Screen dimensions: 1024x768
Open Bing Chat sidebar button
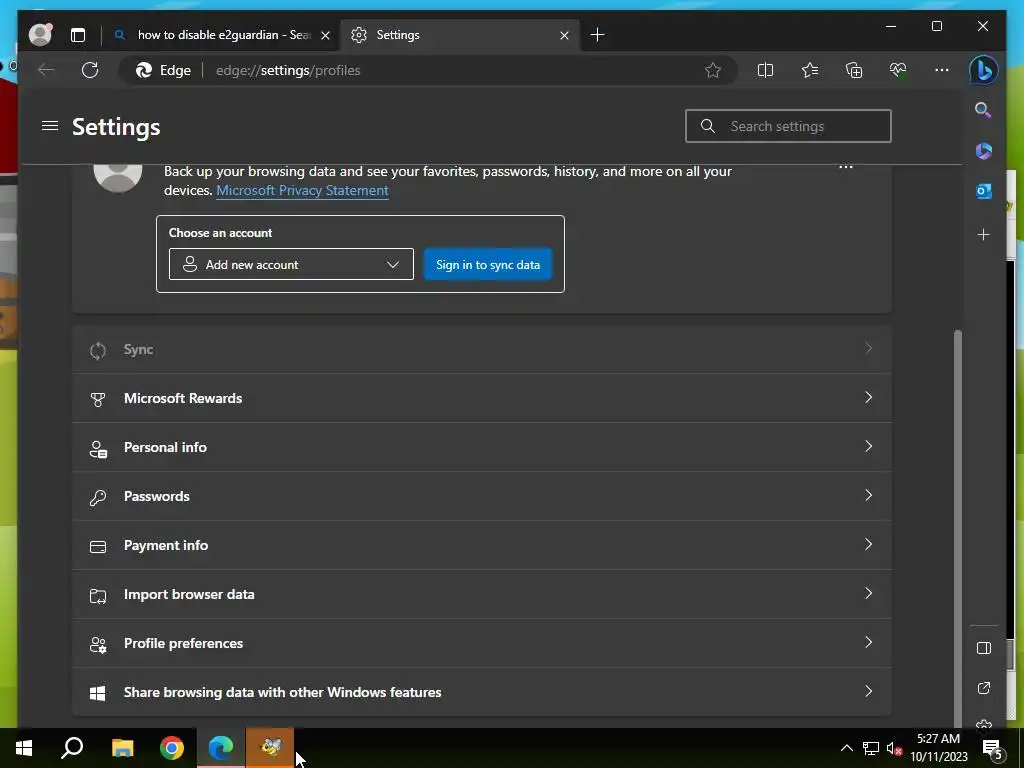click(x=984, y=70)
